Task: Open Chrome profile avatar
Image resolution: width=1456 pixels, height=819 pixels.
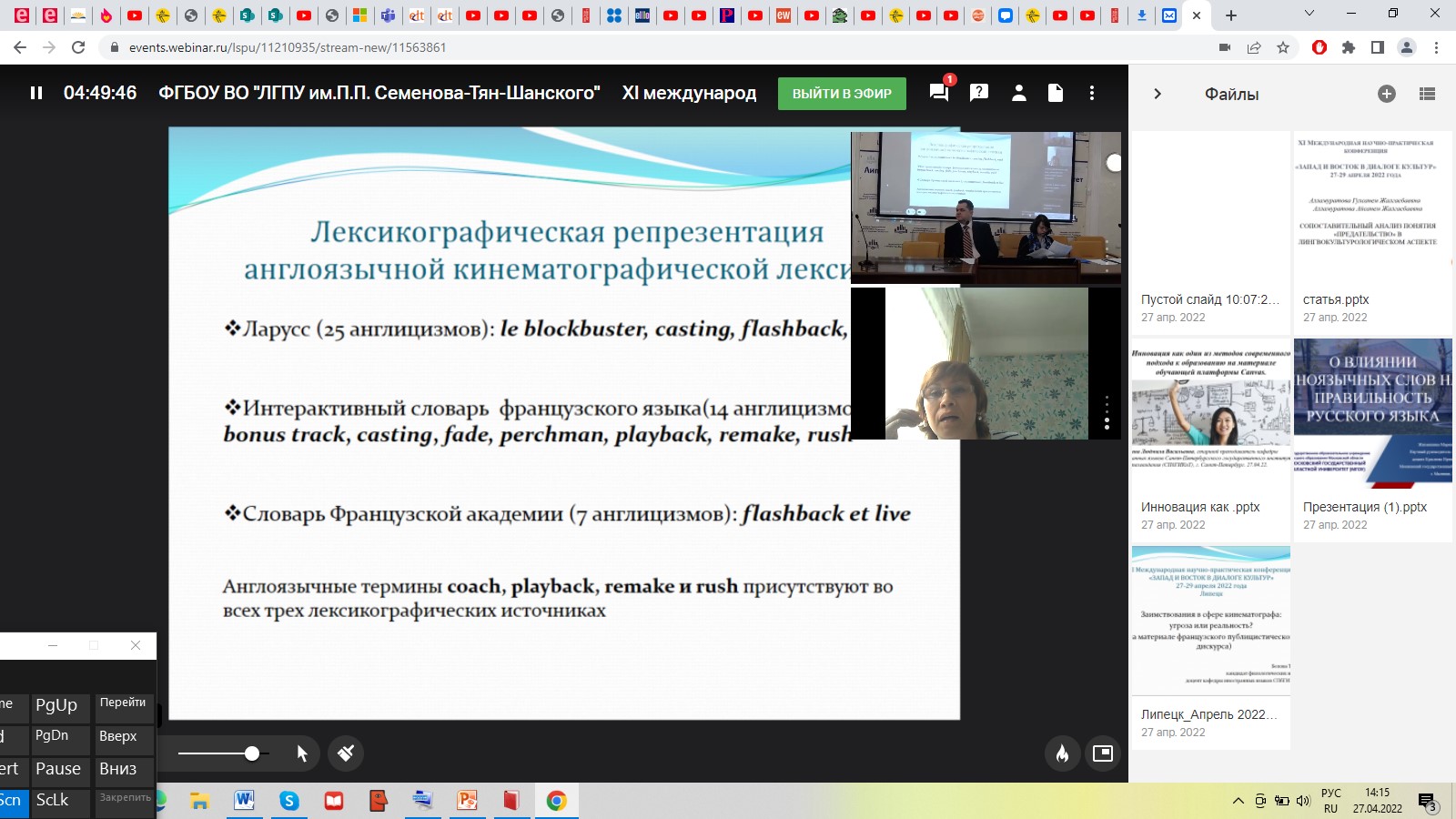Action: tap(1407, 47)
